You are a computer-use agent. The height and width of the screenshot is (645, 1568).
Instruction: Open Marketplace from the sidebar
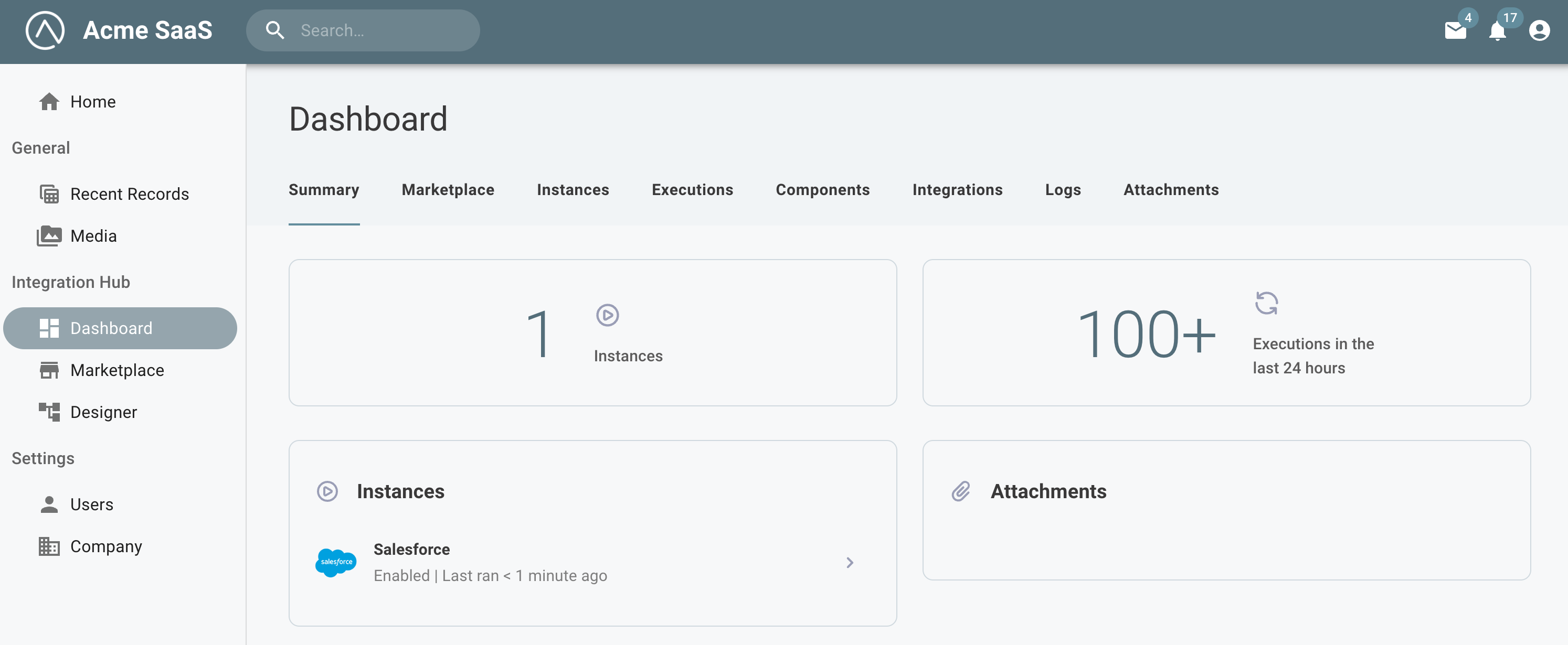(x=117, y=370)
